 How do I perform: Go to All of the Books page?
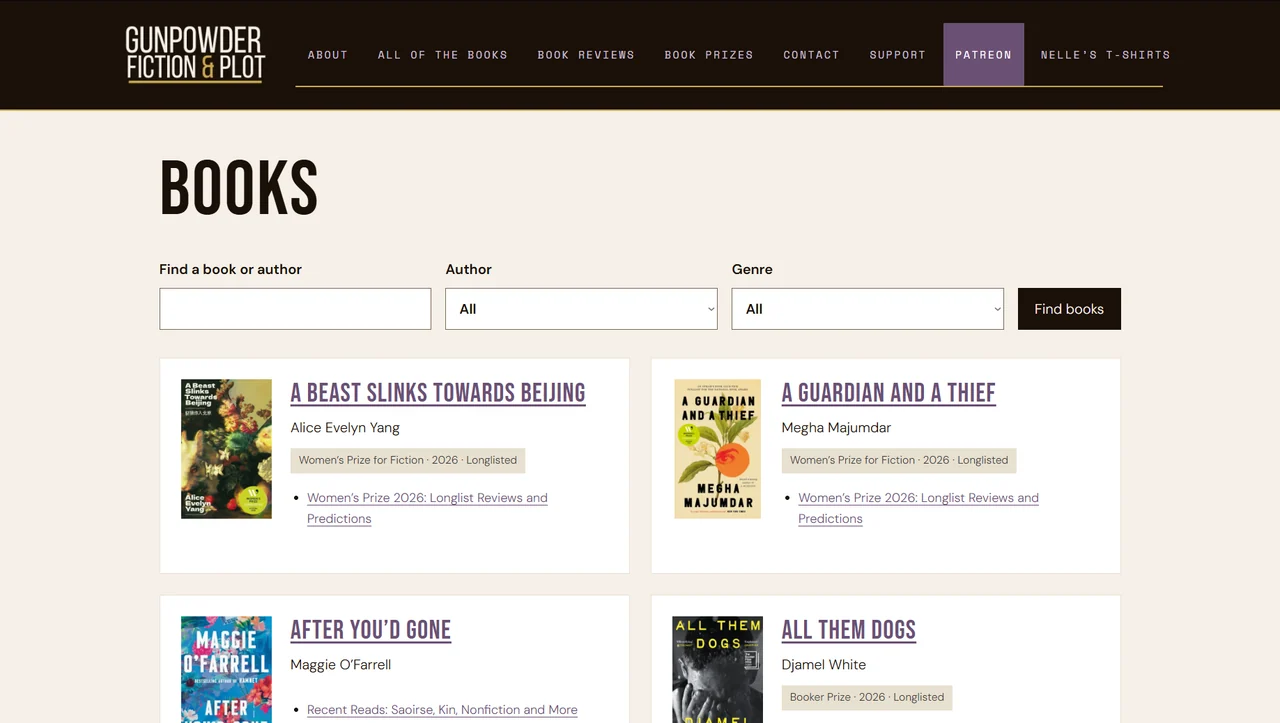click(443, 55)
